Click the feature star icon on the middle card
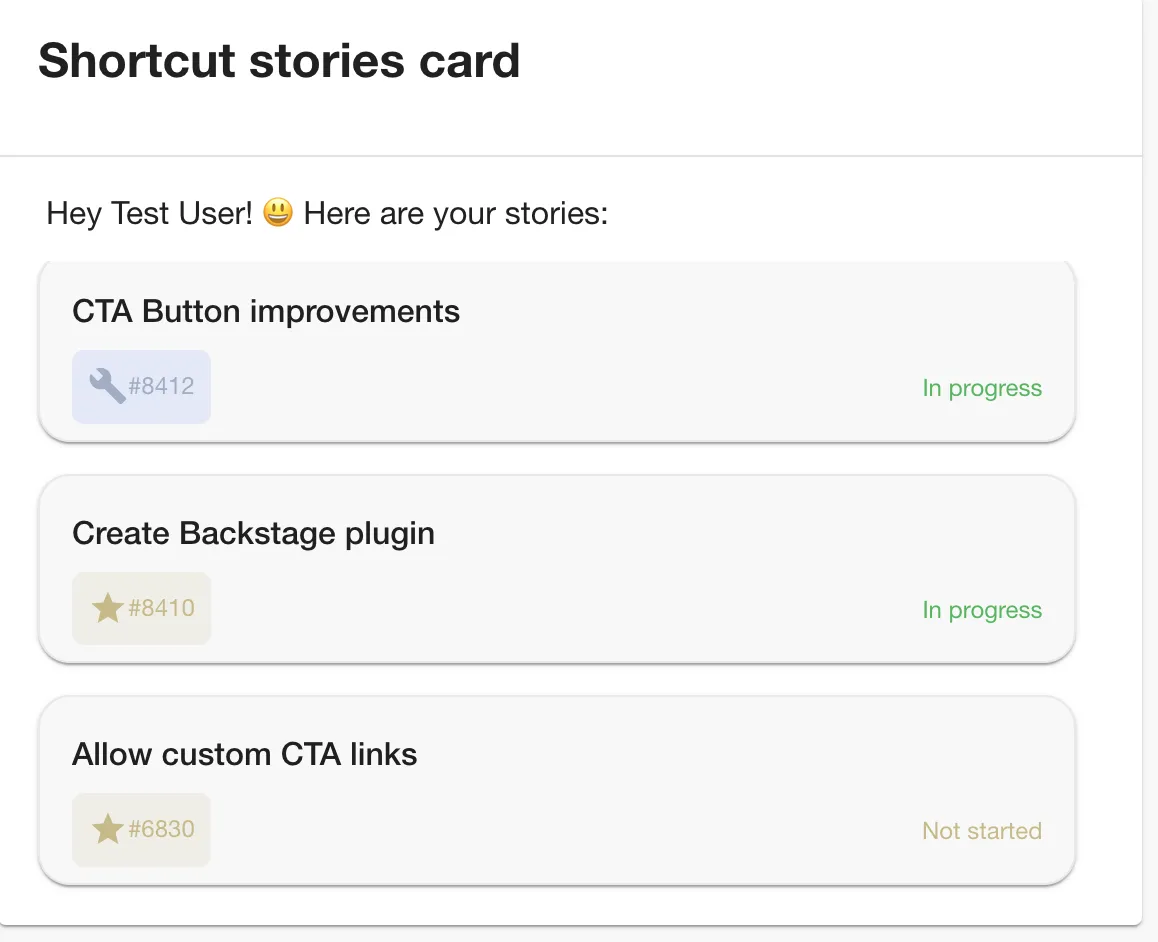This screenshot has width=1158, height=942. point(108,607)
